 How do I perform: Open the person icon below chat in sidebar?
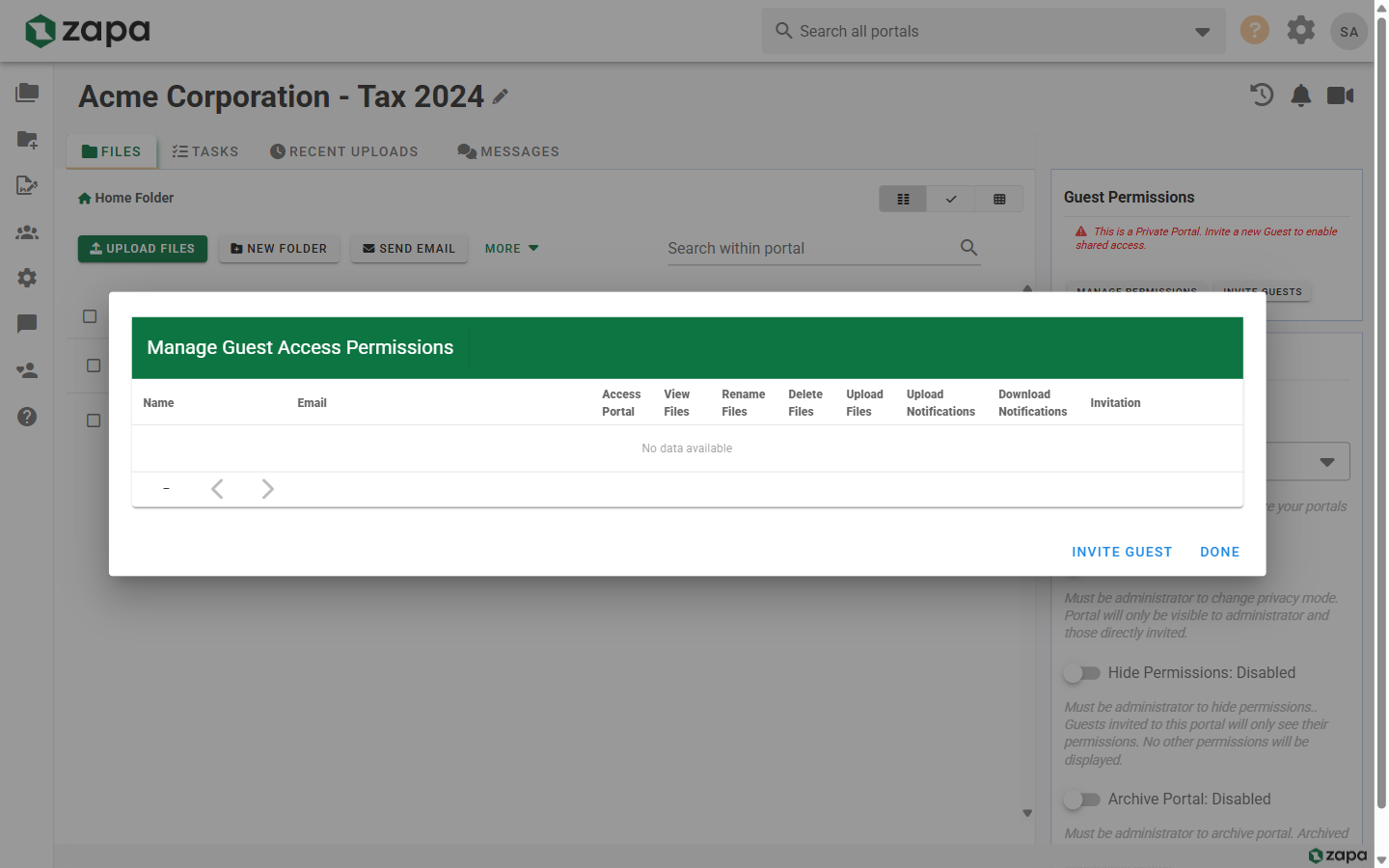(x=27, y=370)
